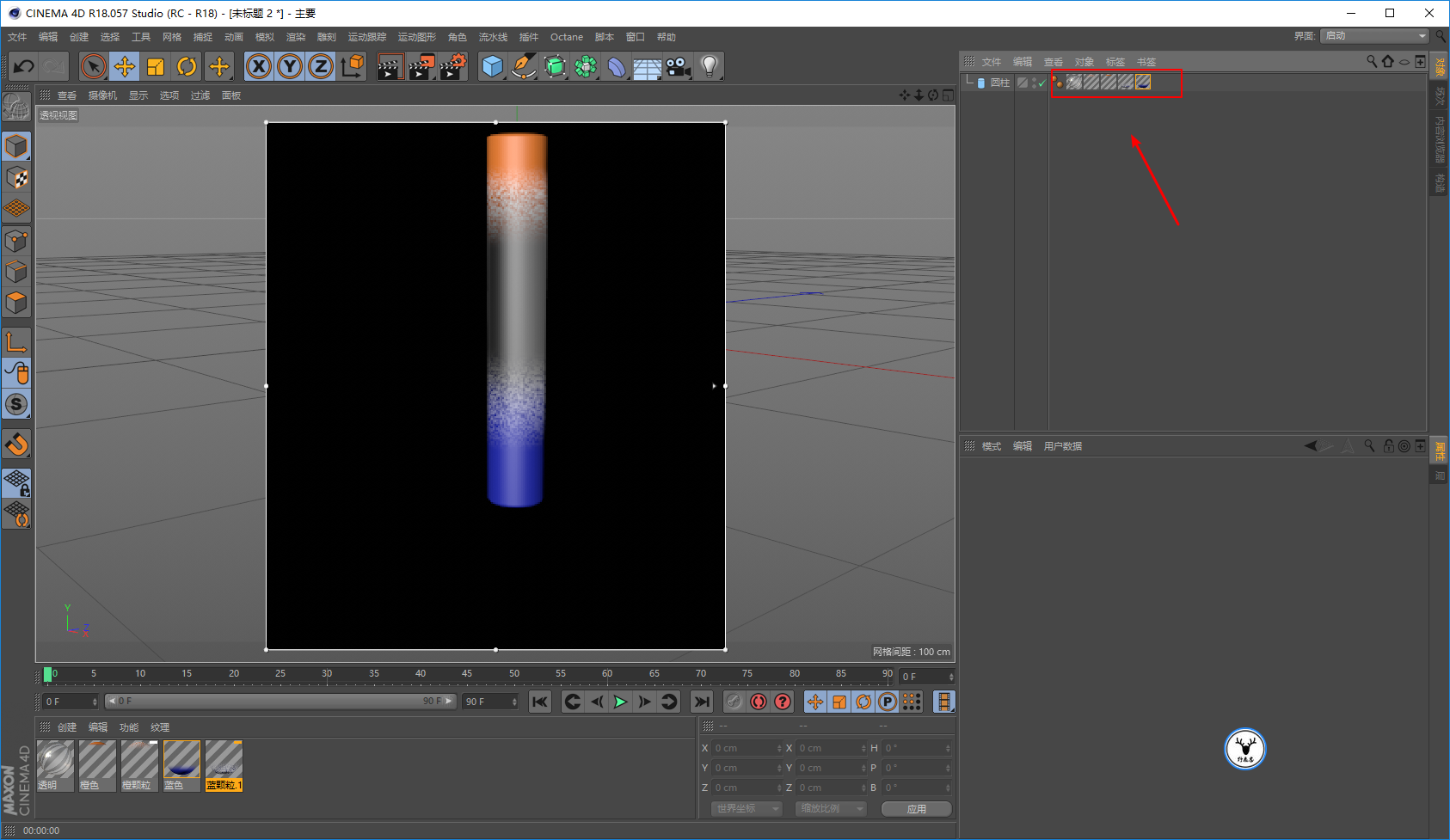Click the 应用 apply button
This screenshot has height=840, width=1450.
pos(917,809)
